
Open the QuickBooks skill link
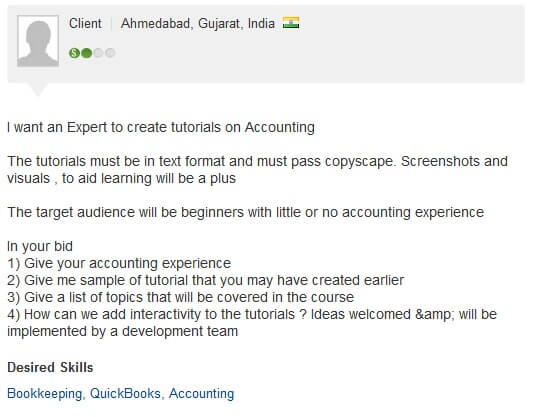click(125, 394)
